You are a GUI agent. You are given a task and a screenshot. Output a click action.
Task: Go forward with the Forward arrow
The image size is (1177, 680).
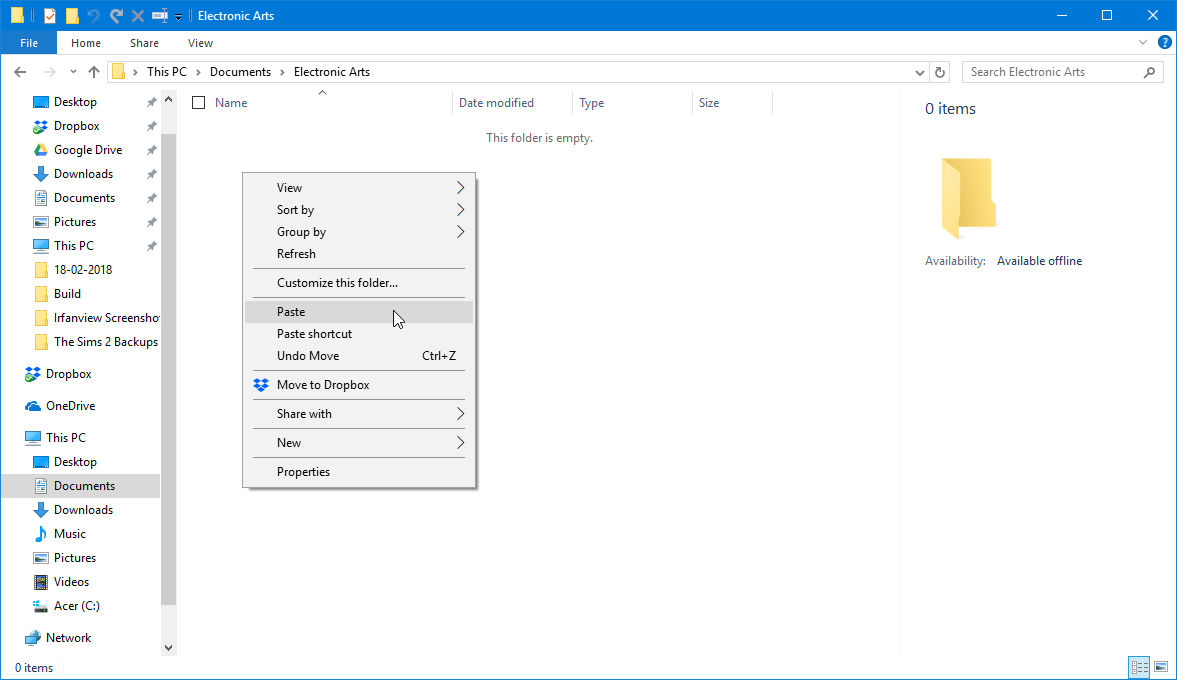50,72
